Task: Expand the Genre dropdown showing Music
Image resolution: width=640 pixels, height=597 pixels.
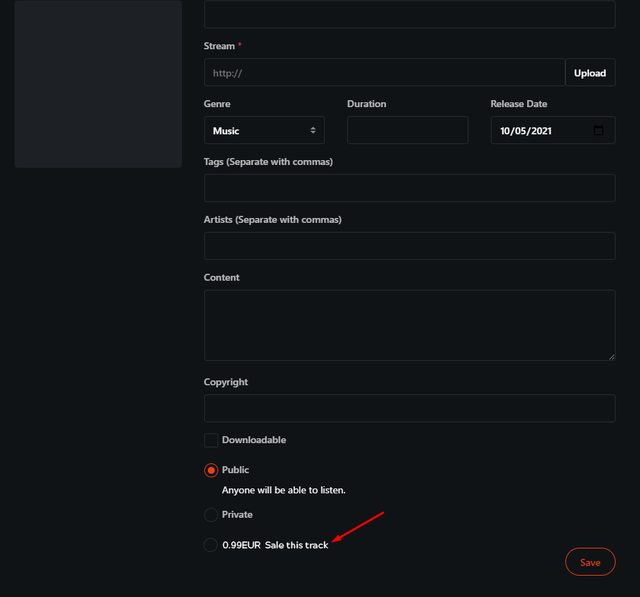Action: [264, 130]
